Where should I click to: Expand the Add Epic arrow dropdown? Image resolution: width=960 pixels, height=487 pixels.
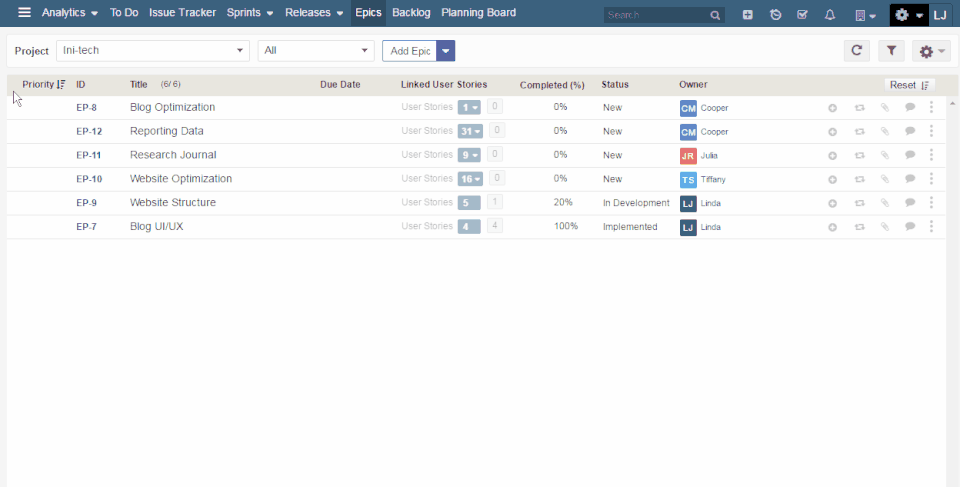[446, 51]
